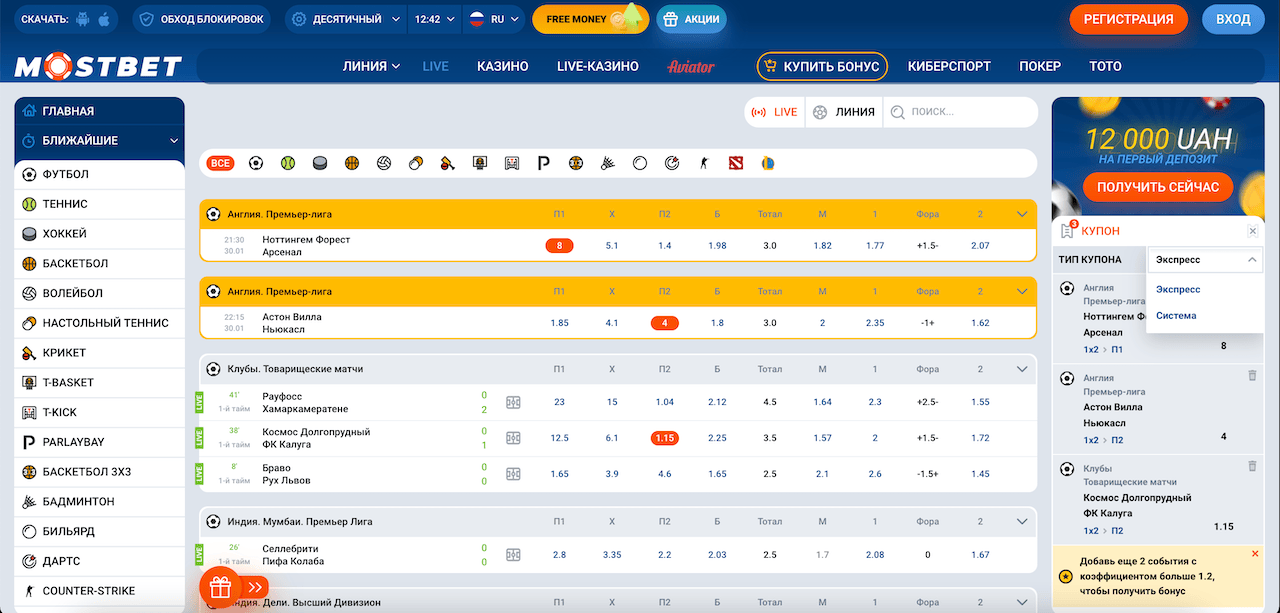Open the КАЗИНО navigation tab
Image resolution: width=1280 pixels, height=613 pixels.
coord(503,66)
